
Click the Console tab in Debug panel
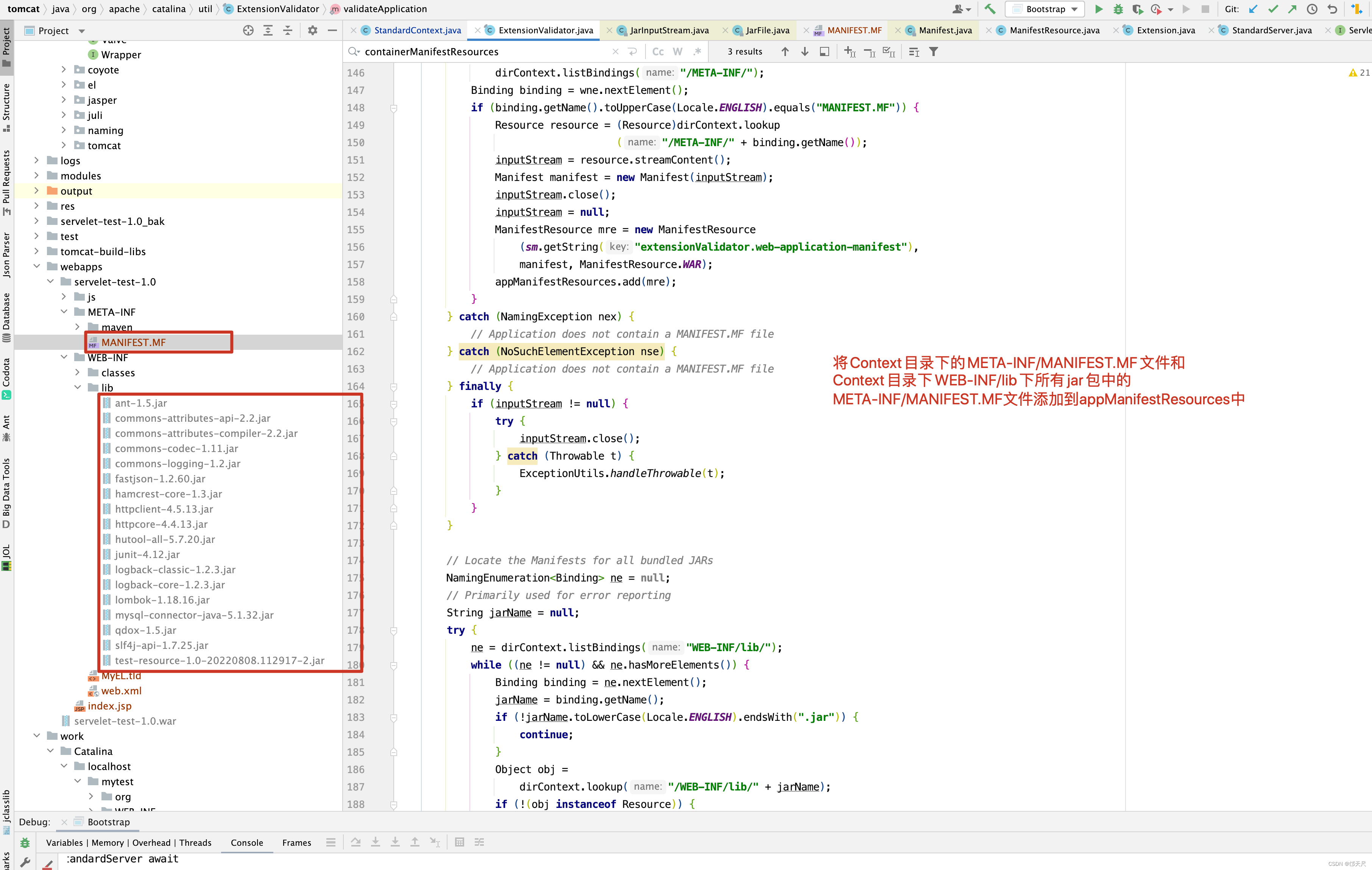tap(246, 841)
